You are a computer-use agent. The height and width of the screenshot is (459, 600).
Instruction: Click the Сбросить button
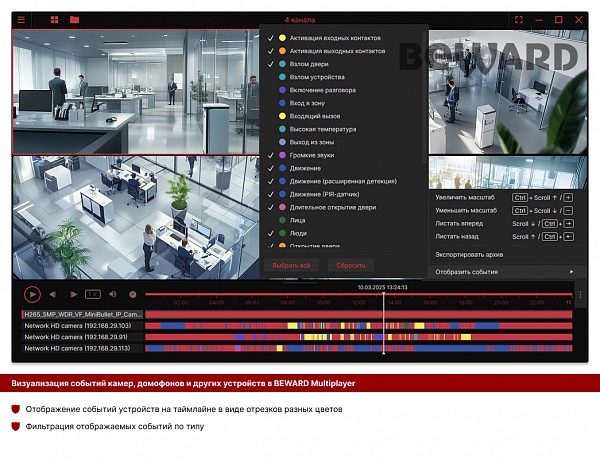point(351,265)
